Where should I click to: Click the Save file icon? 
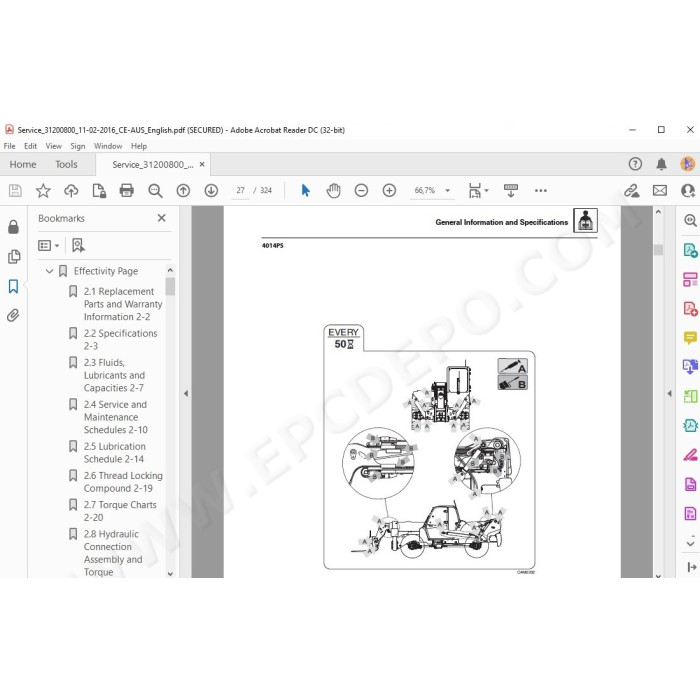pyautogui.click(x=15, y=191)
